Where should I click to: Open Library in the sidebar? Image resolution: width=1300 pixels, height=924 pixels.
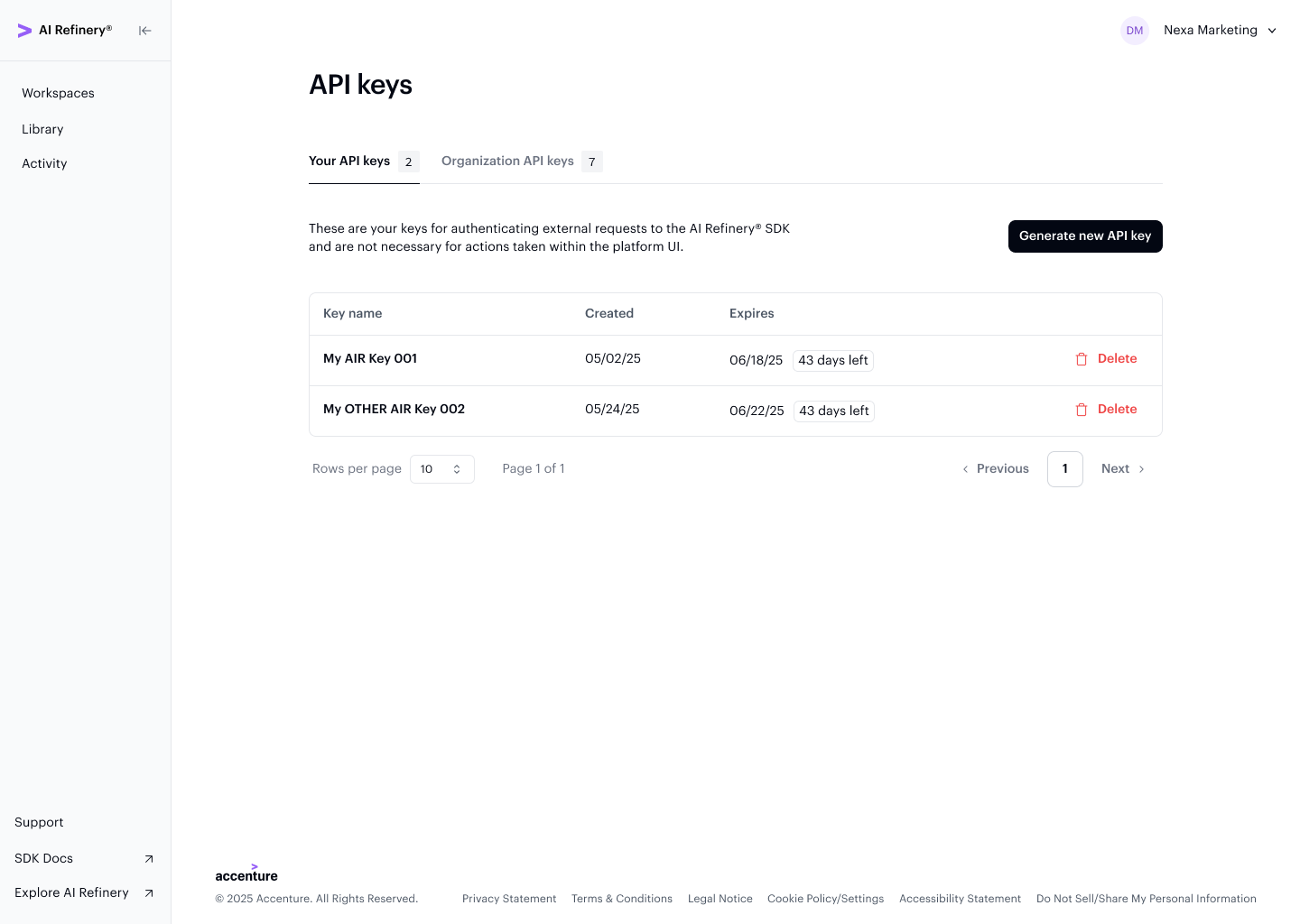point(42,129)
